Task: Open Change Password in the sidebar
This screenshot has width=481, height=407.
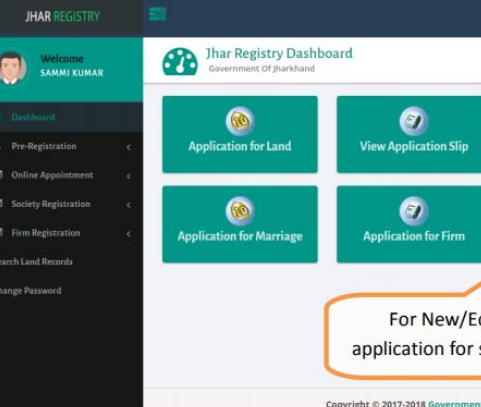Action: (71, 291)
